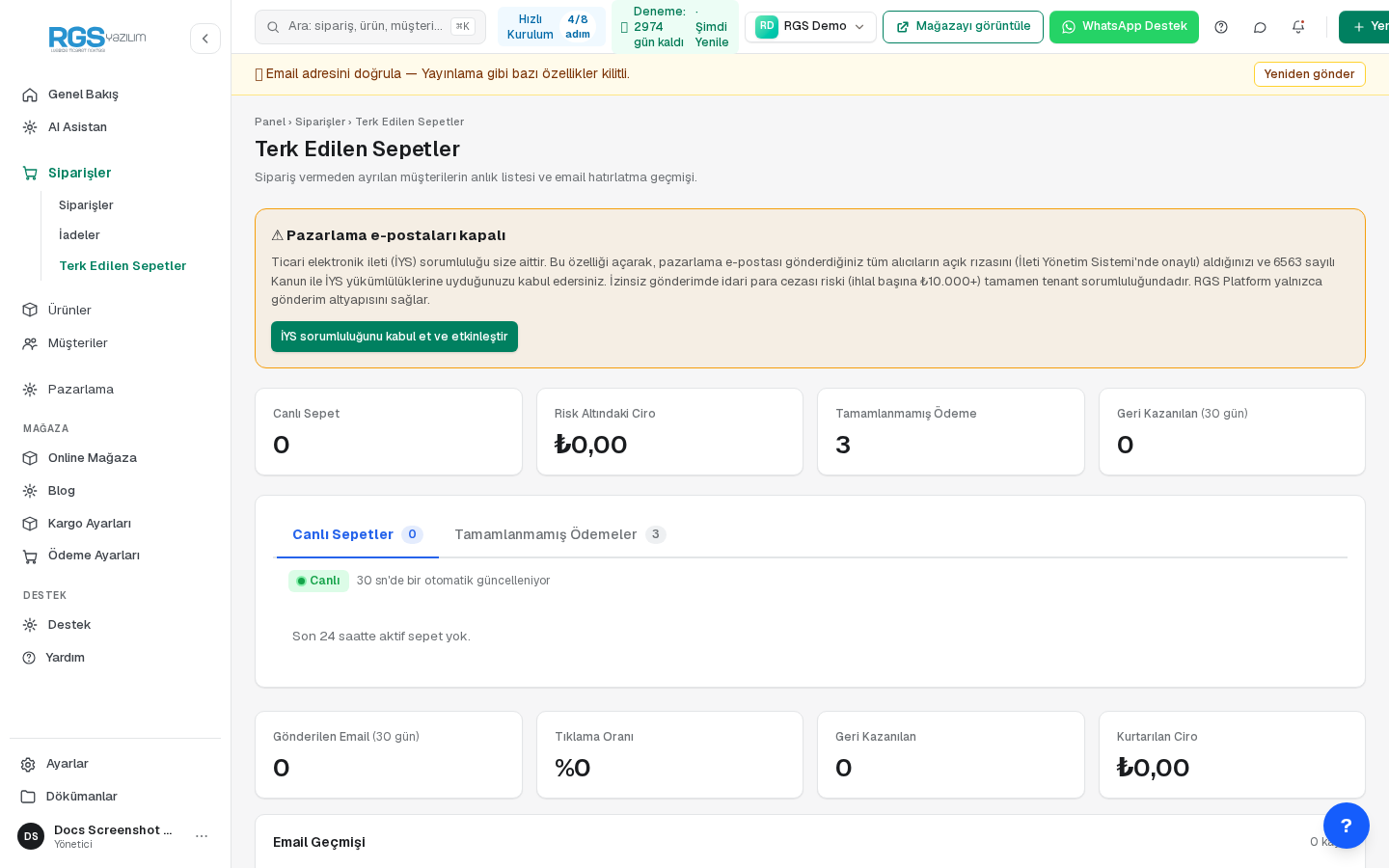Click Panel in the breadcrumb
This screenshot has height=868, width=1389.
point(270,122)
